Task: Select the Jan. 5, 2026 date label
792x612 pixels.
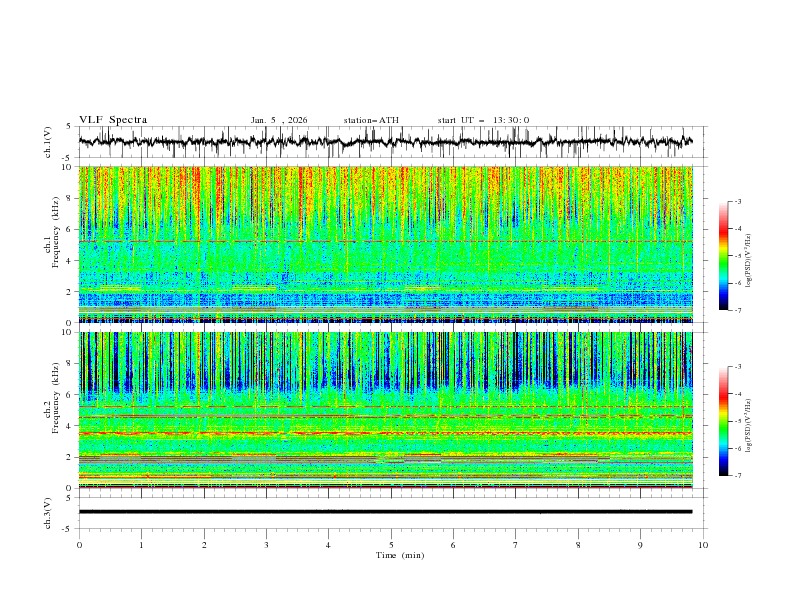Action: [x=279, y=120]
